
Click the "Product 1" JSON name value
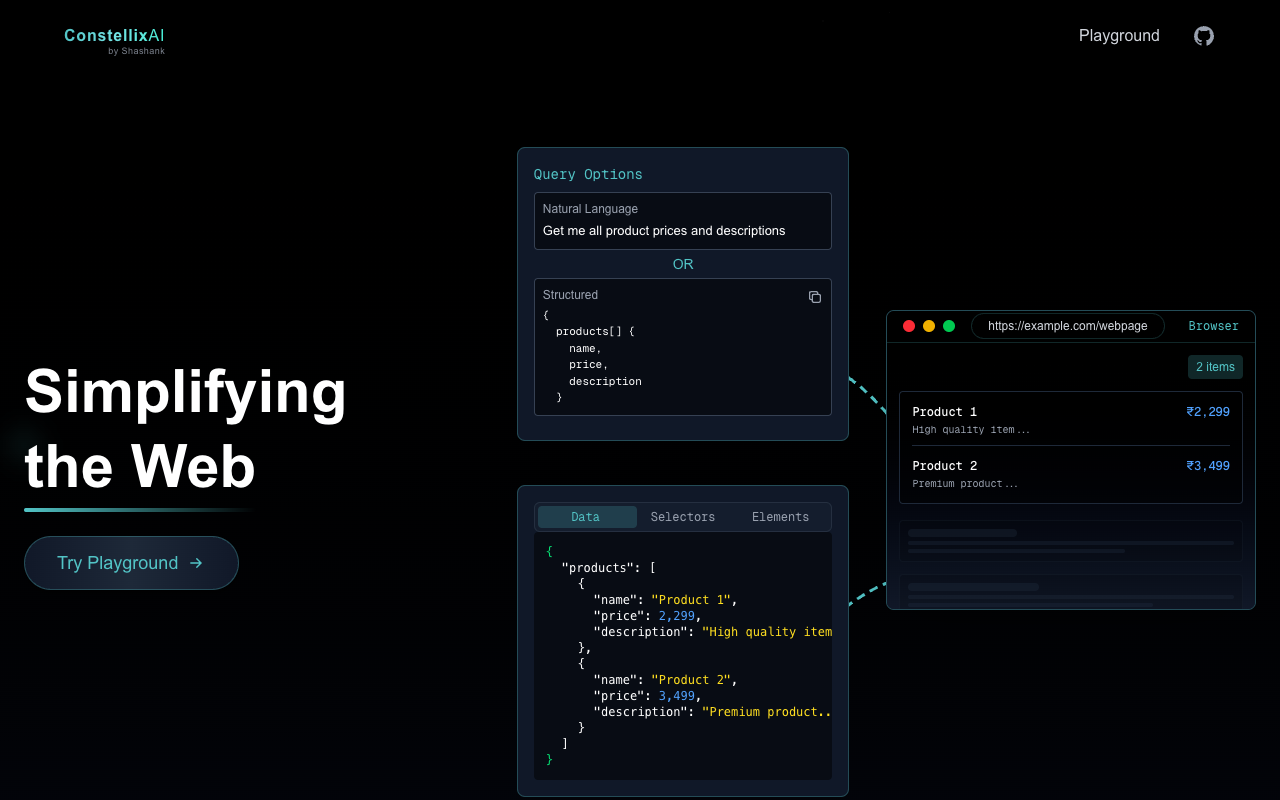click(691, 600)
